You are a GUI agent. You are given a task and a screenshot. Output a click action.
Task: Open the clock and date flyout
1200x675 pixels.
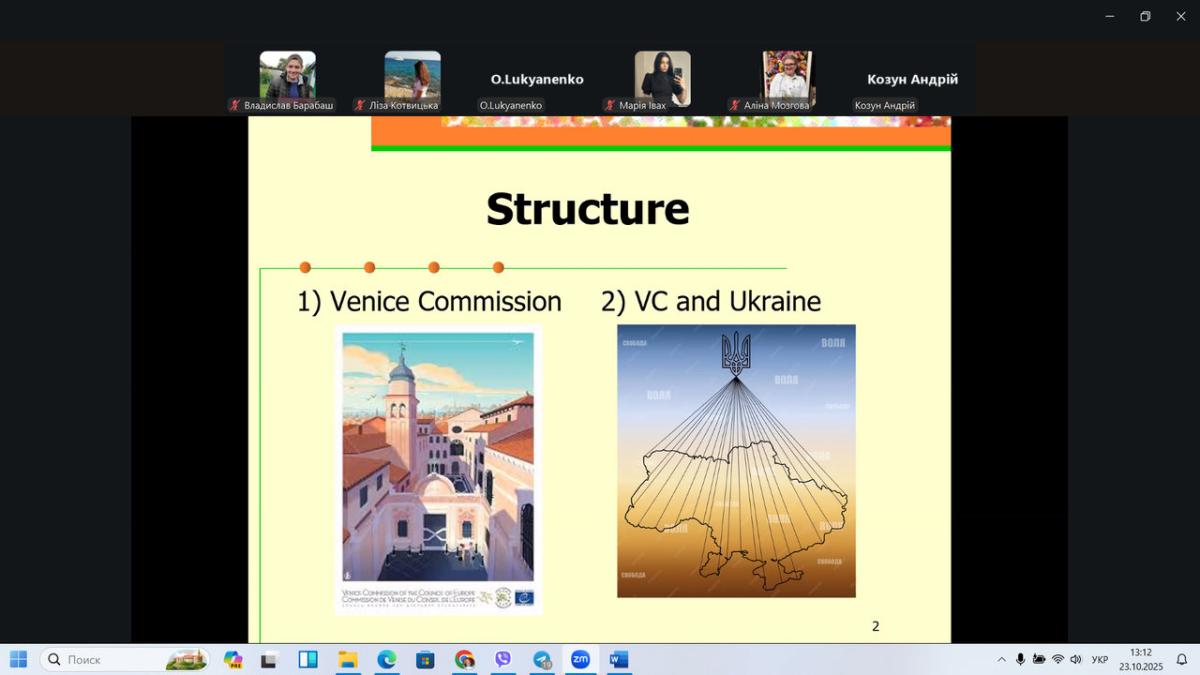click(1140, 659)
